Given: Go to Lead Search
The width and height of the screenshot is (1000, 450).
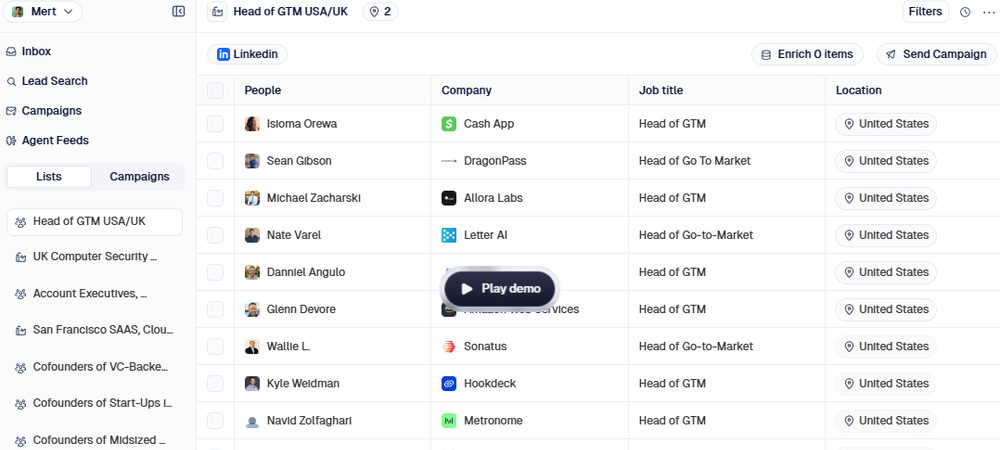Looking at the screenshot, I should coord(47,81).
